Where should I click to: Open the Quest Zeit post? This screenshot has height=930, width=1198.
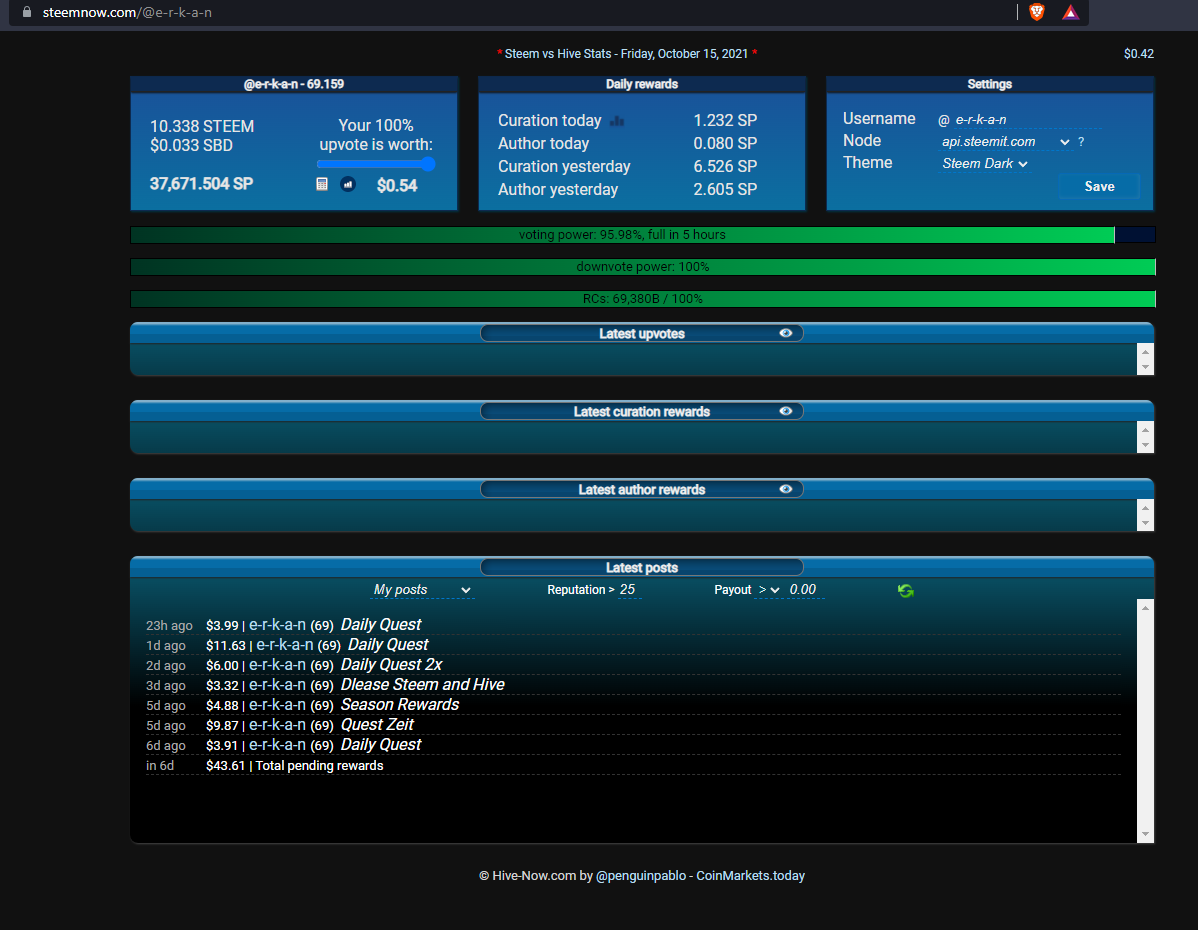click(x=377, y=724)
